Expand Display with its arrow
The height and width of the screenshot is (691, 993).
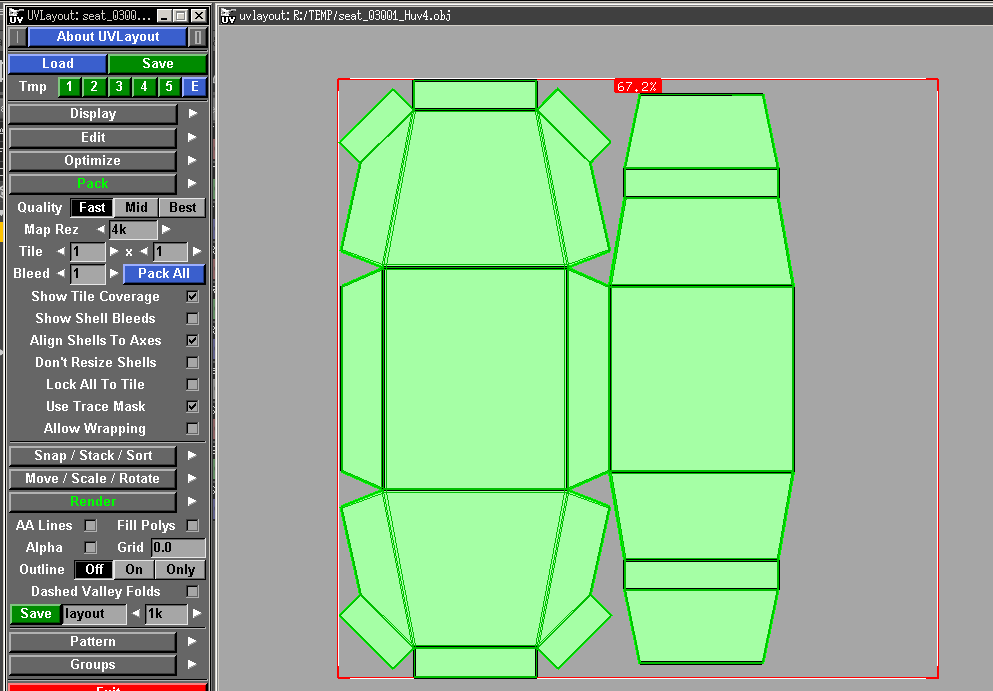[x=193, y=114]
